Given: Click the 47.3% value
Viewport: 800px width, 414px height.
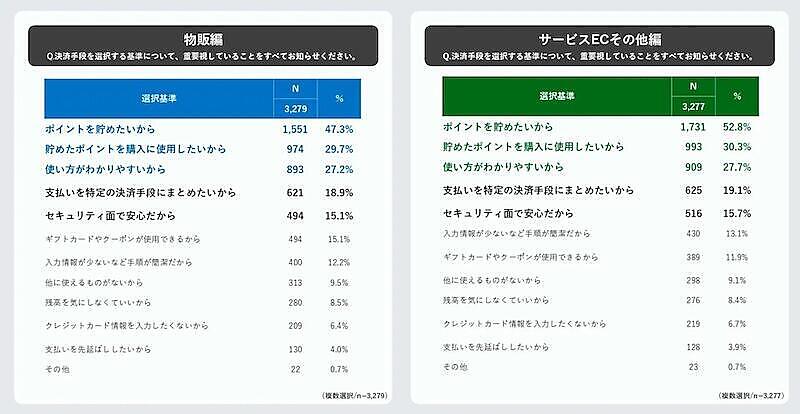Looking at the screenshot, I should [x=337, y=130].
